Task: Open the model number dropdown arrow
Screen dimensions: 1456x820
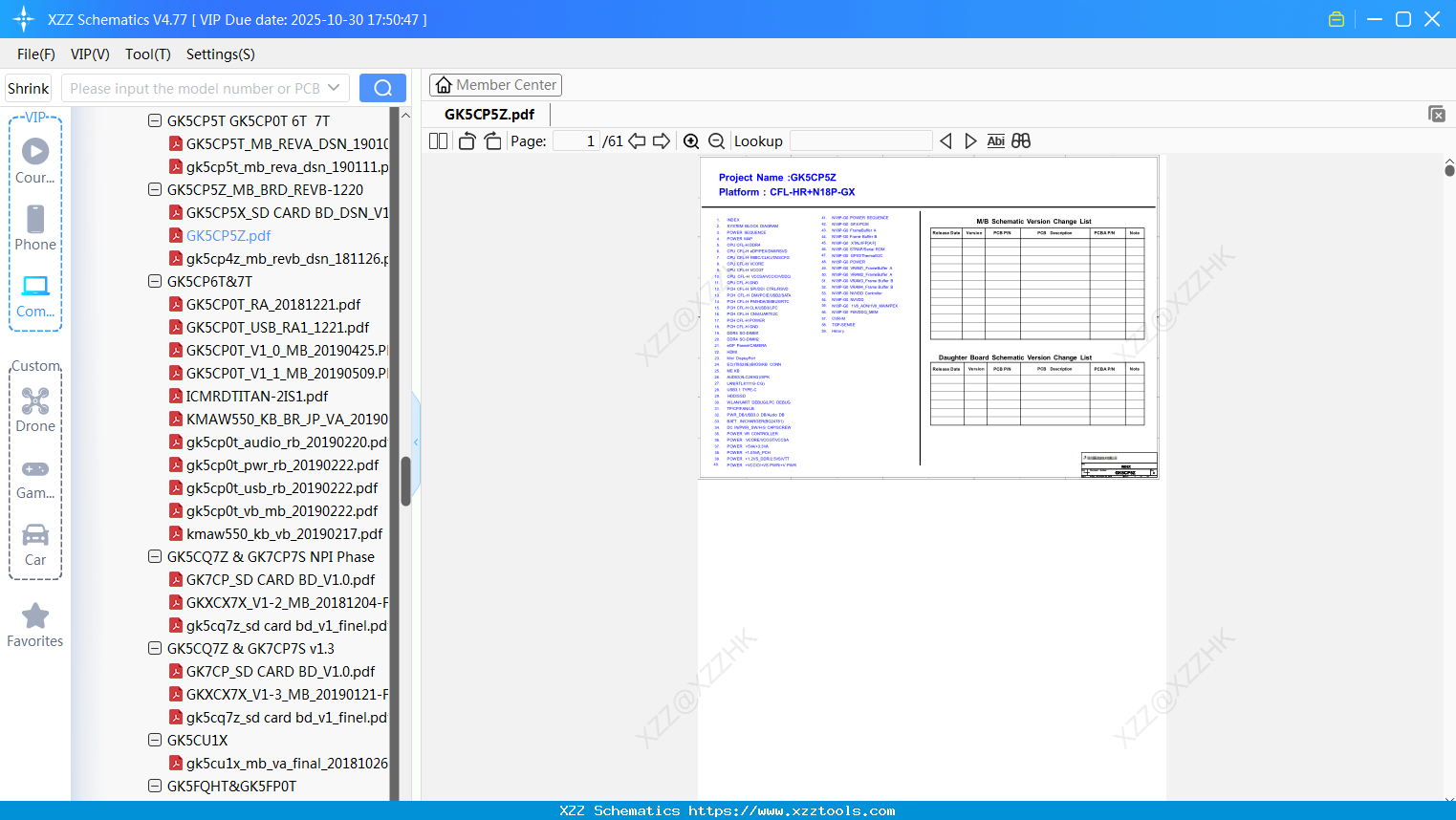Action: pos(334,88)
